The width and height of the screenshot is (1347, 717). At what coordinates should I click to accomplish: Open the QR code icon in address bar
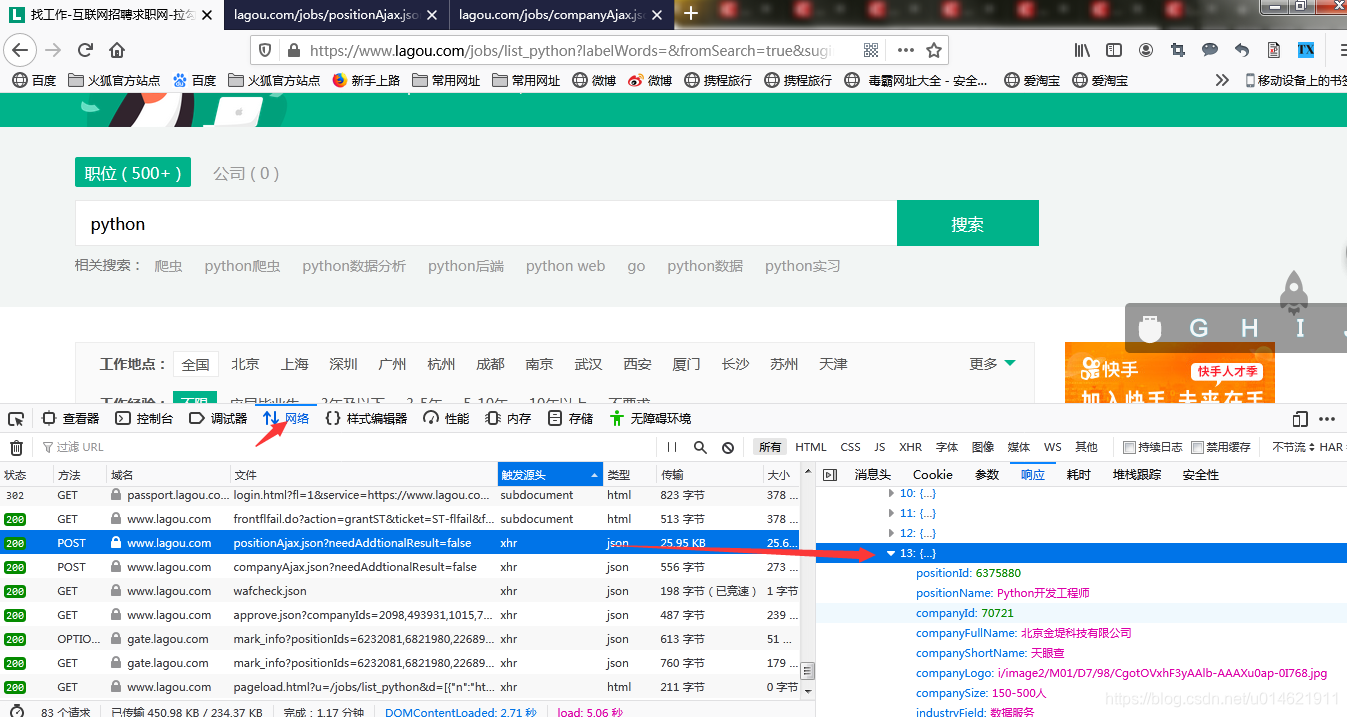[x=871, y=50]
